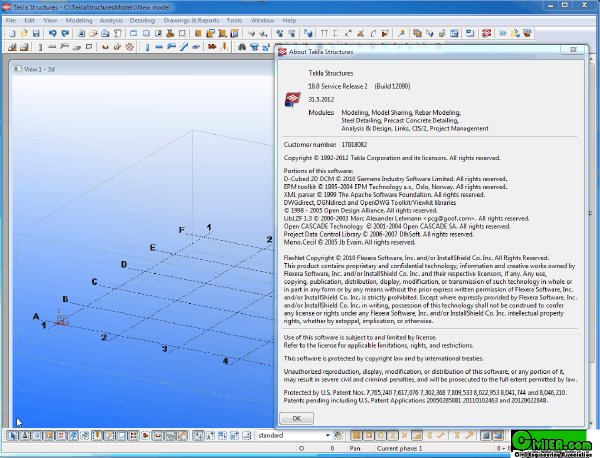Create a concrete column with gray column icon
This screenshot has height=458, width=600.
tap(40, 47)
